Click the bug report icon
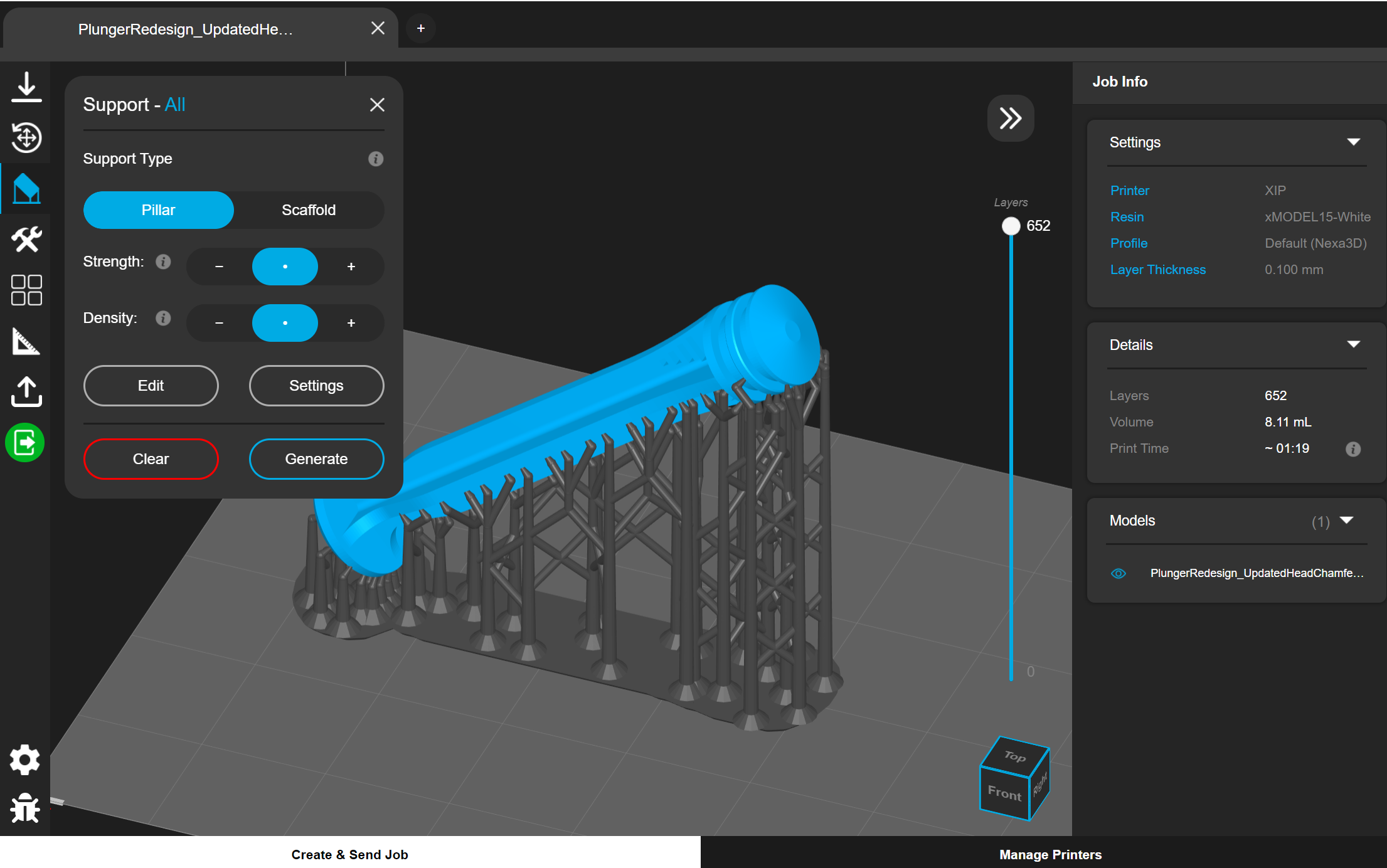 click(25, 807)
